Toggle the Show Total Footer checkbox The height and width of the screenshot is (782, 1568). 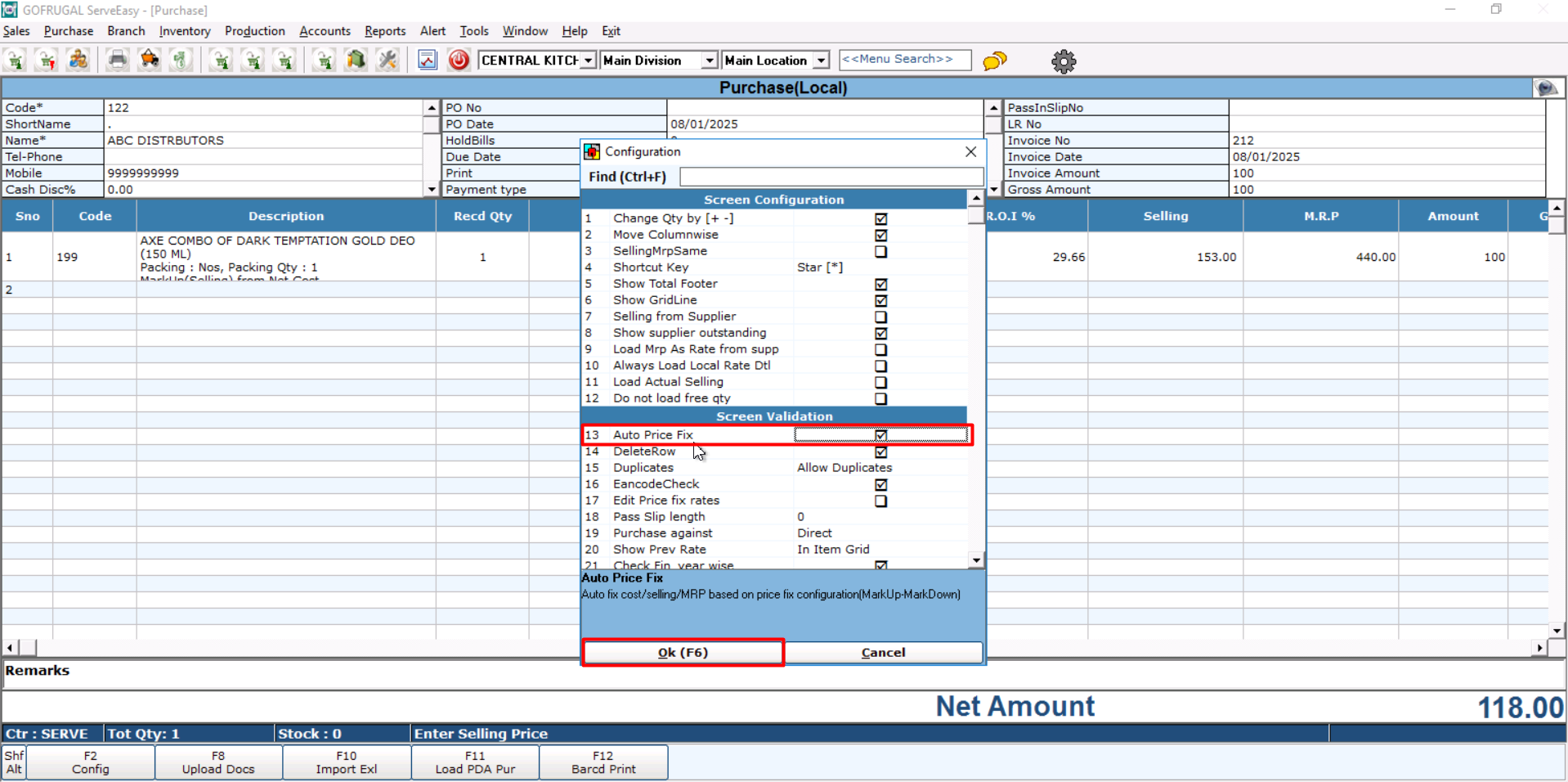click(x=880, y=284)
